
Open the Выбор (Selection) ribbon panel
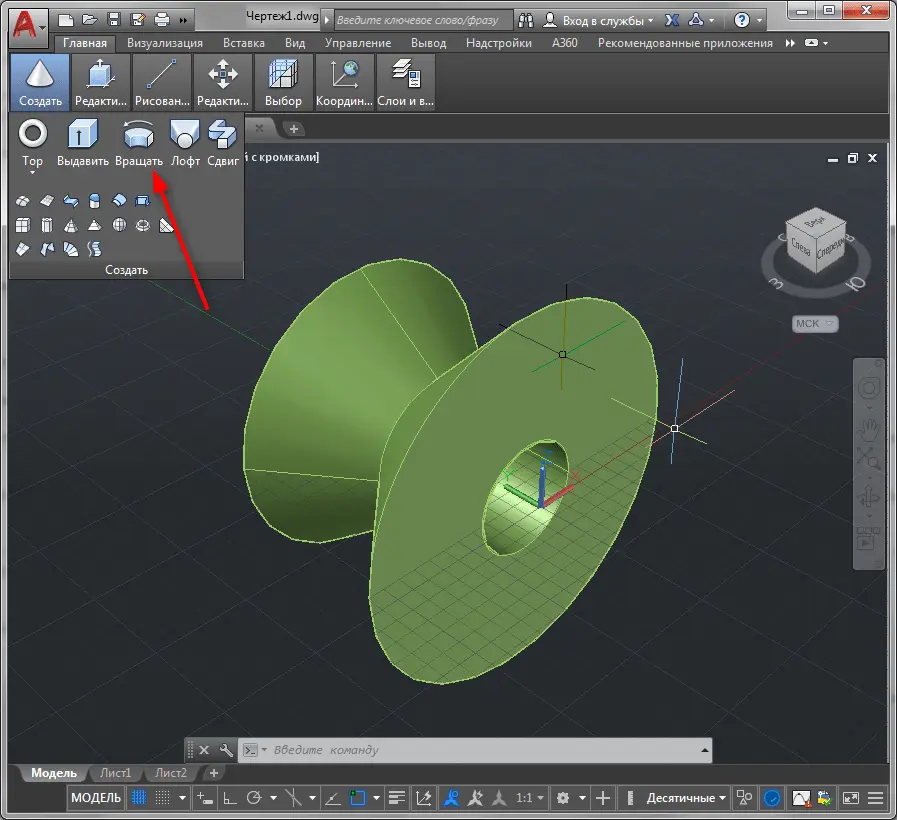click(x=283, y=82)
